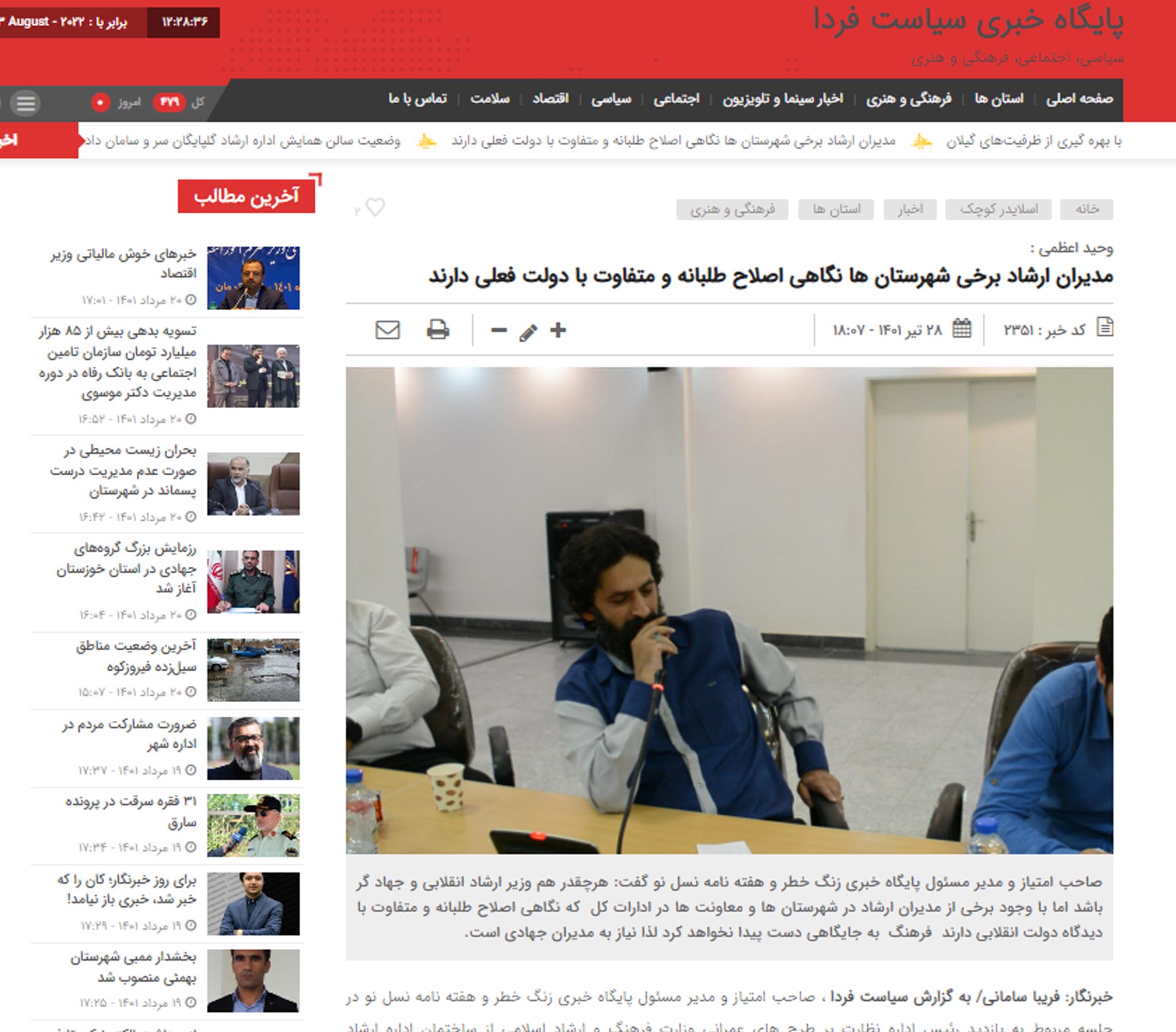Open صفحه اصلی menu item
The image size is (1176, 1032).
click(x=1079, y=99)
